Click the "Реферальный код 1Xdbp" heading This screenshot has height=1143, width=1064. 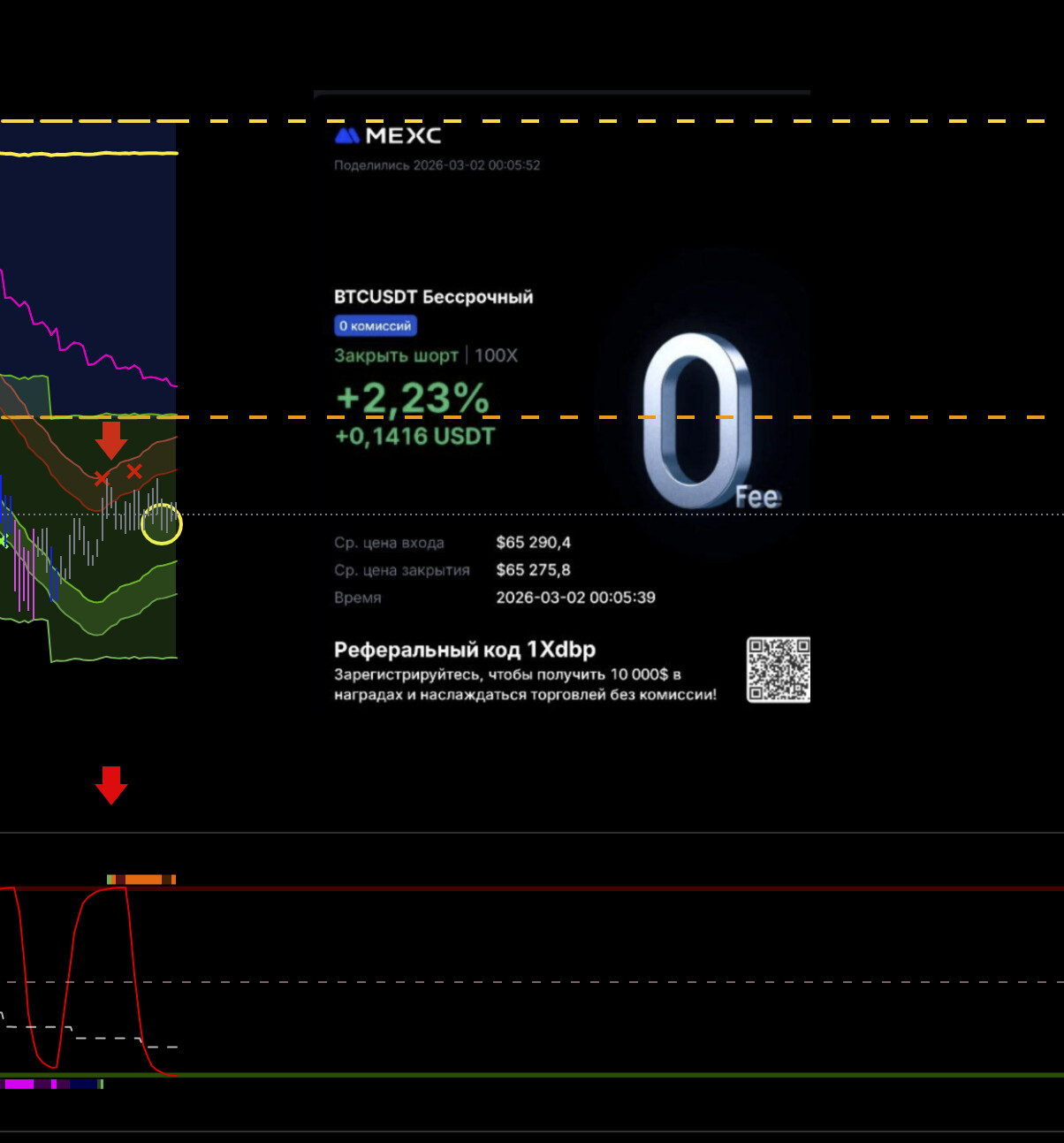click(465, 650)
